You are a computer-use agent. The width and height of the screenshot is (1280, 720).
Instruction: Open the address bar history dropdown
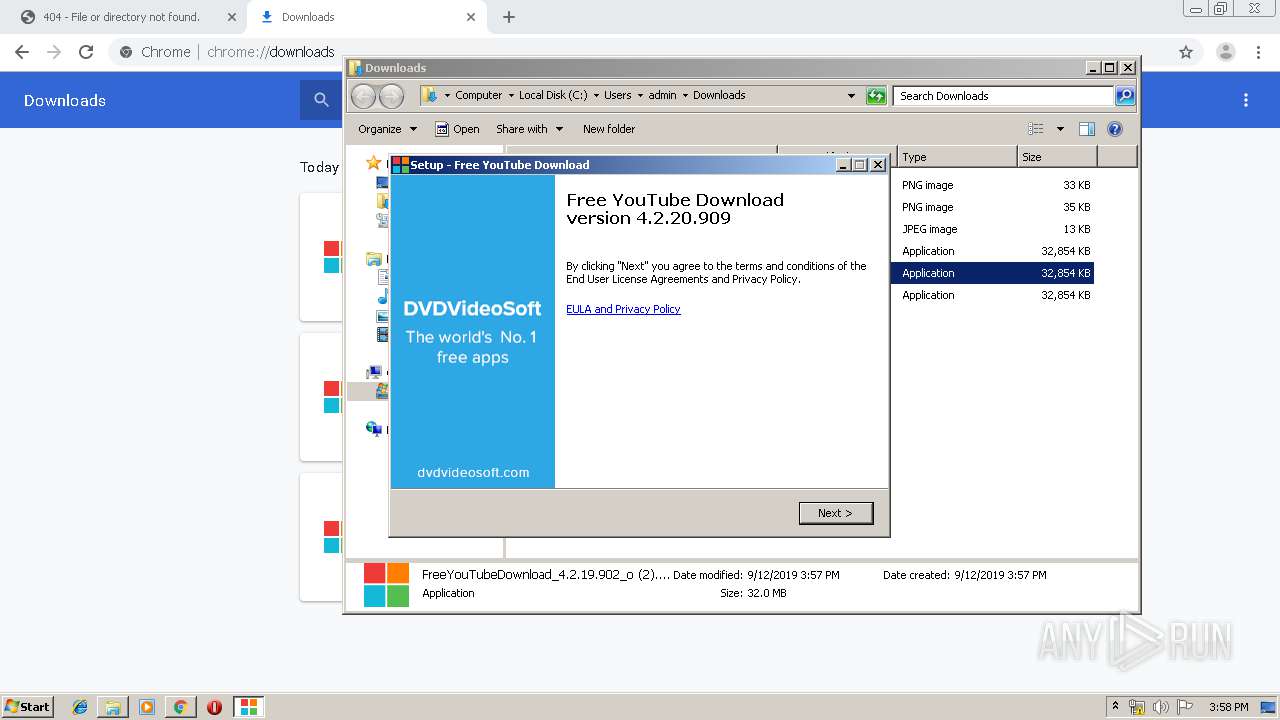tap(851, 96)
